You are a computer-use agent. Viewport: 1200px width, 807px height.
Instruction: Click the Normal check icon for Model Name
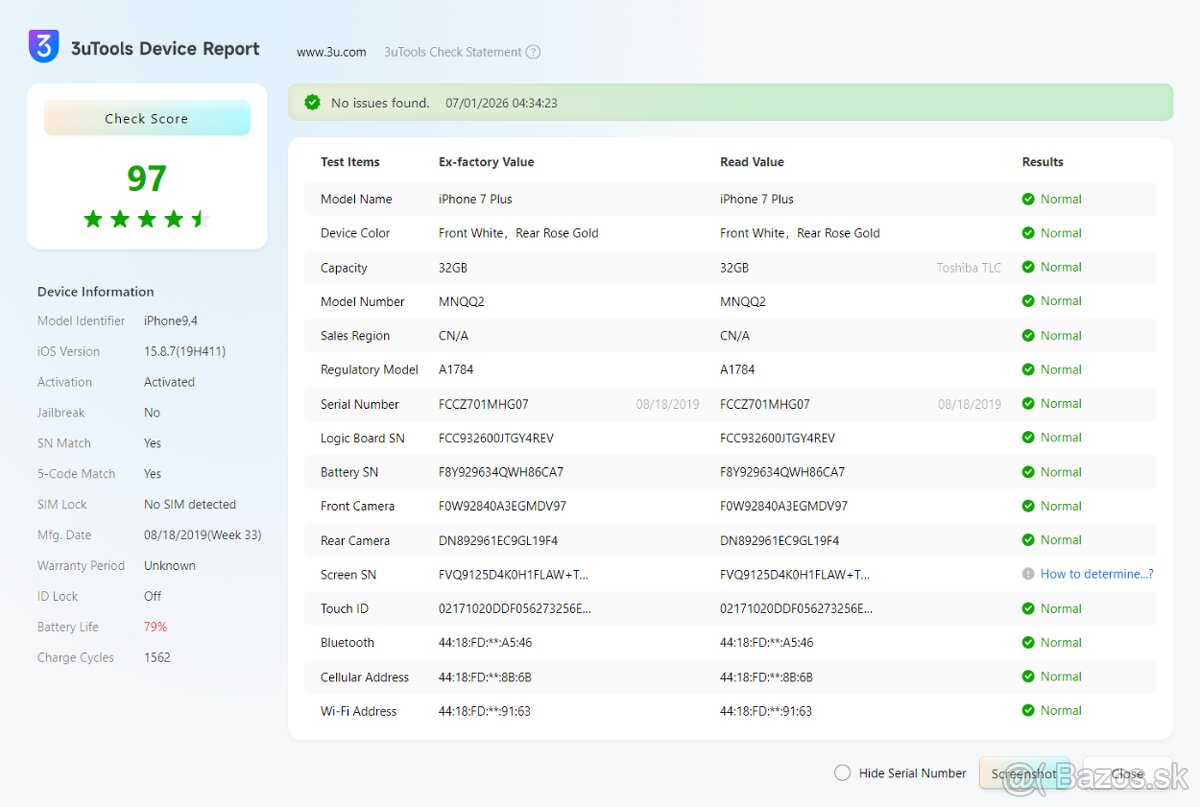coord(1028,199)
